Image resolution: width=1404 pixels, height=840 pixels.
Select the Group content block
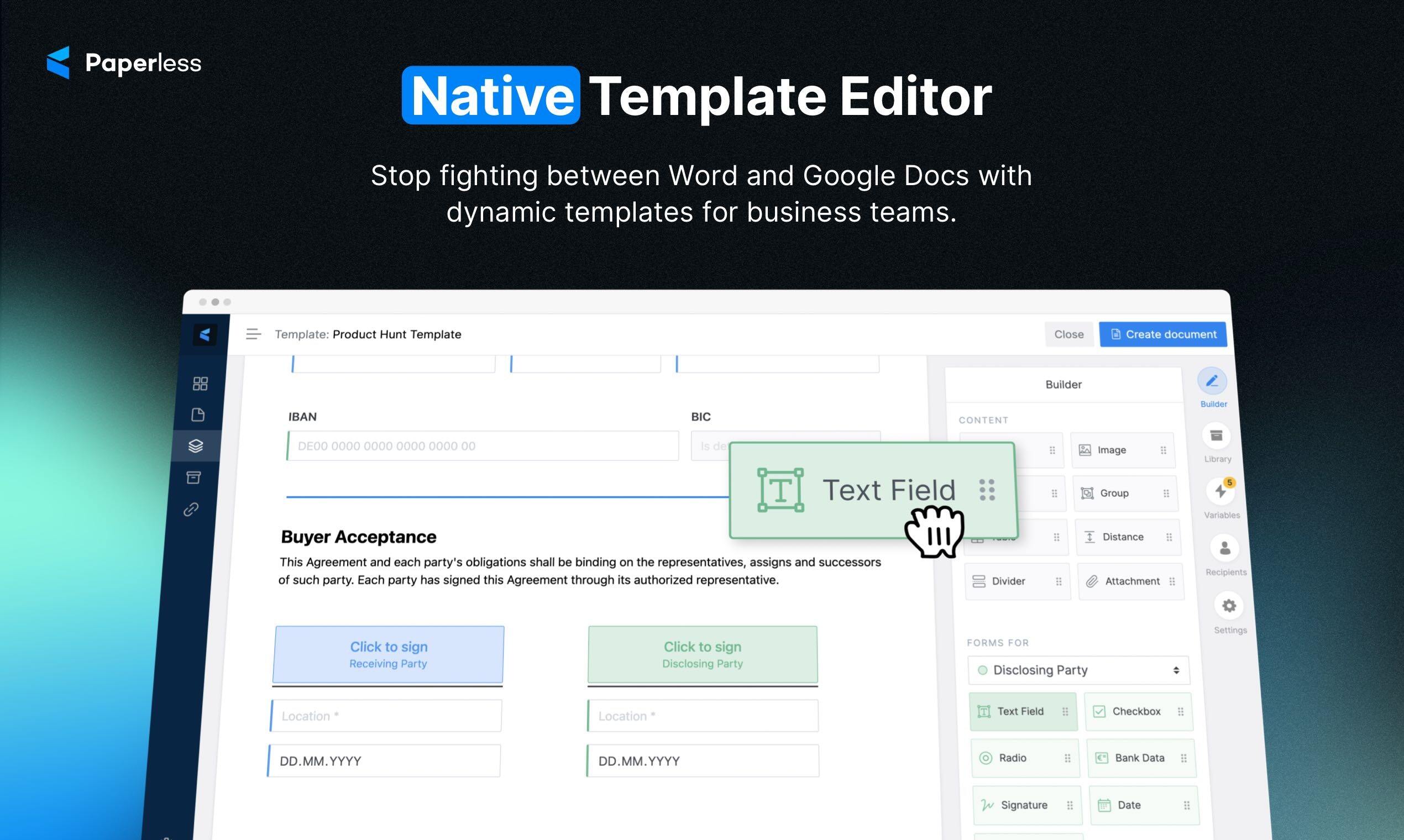[x=1125, y=493]
